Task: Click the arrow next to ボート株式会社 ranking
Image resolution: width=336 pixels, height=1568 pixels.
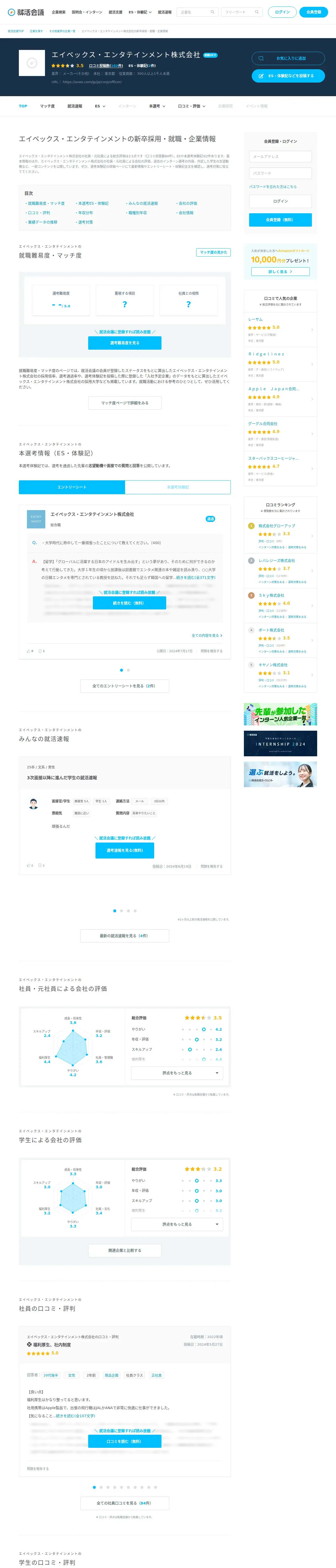Action: click(x=312, y=640)
